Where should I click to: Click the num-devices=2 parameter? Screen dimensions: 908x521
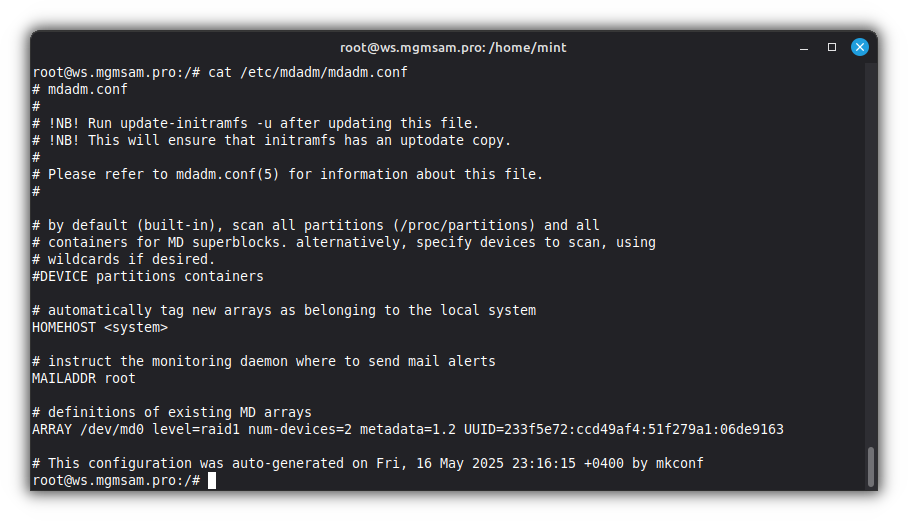tap(308, 430)
